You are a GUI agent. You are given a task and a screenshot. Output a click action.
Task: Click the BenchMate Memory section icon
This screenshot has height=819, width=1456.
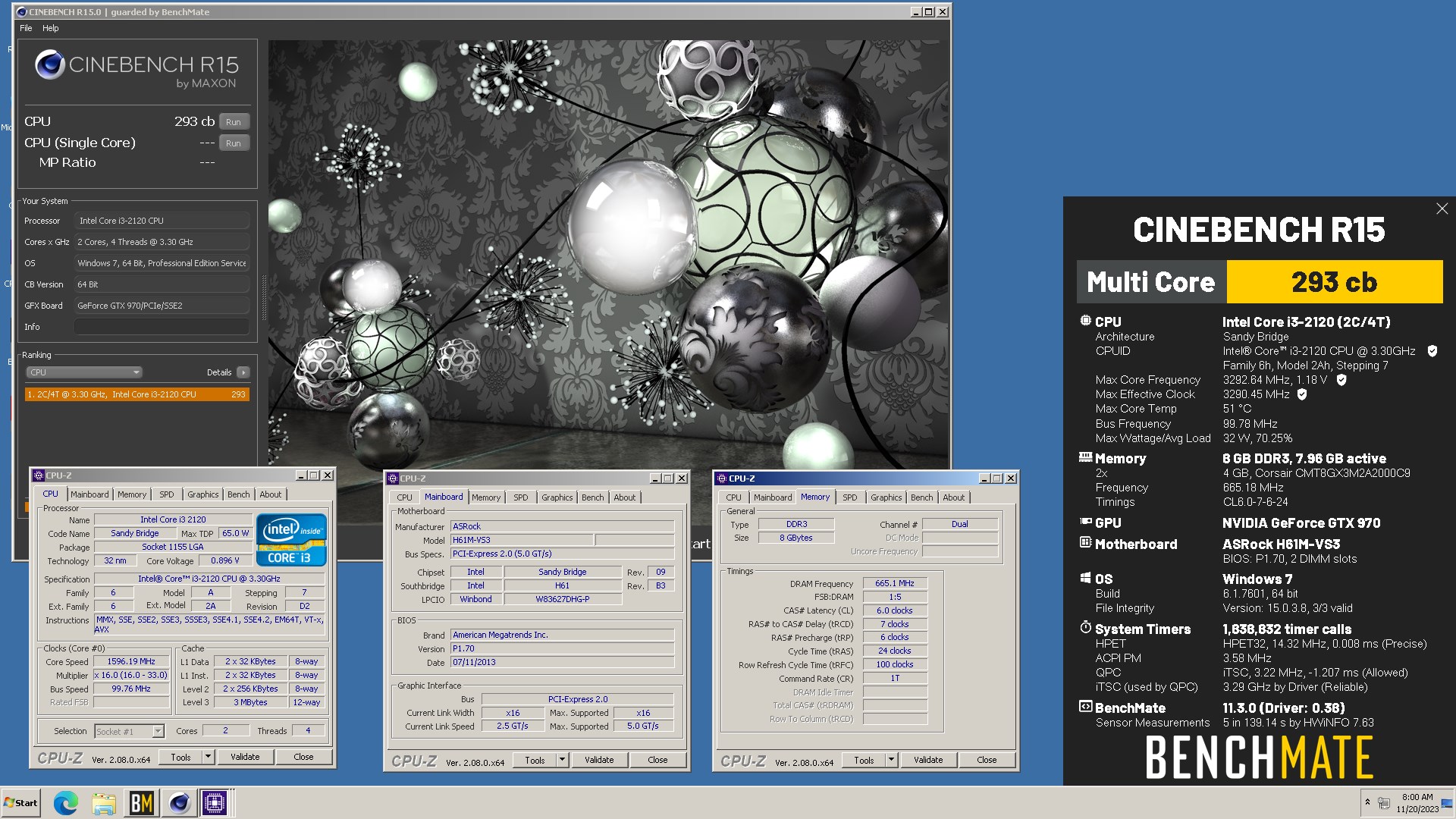tap(1085, 457)
